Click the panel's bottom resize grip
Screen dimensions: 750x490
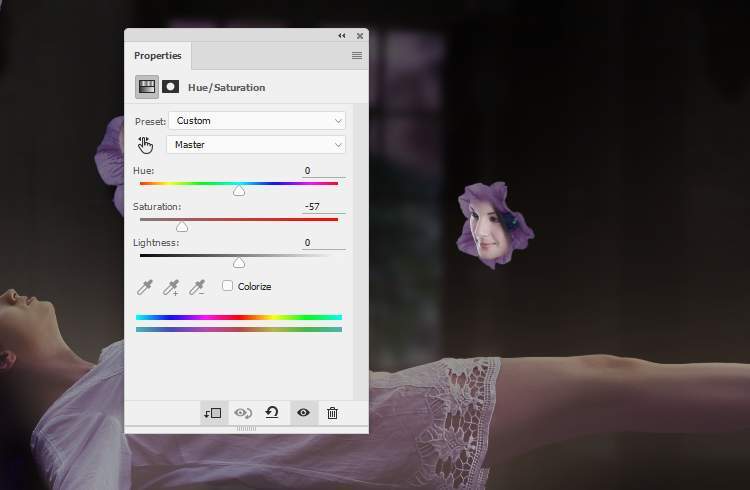click(x=246, y=429)
